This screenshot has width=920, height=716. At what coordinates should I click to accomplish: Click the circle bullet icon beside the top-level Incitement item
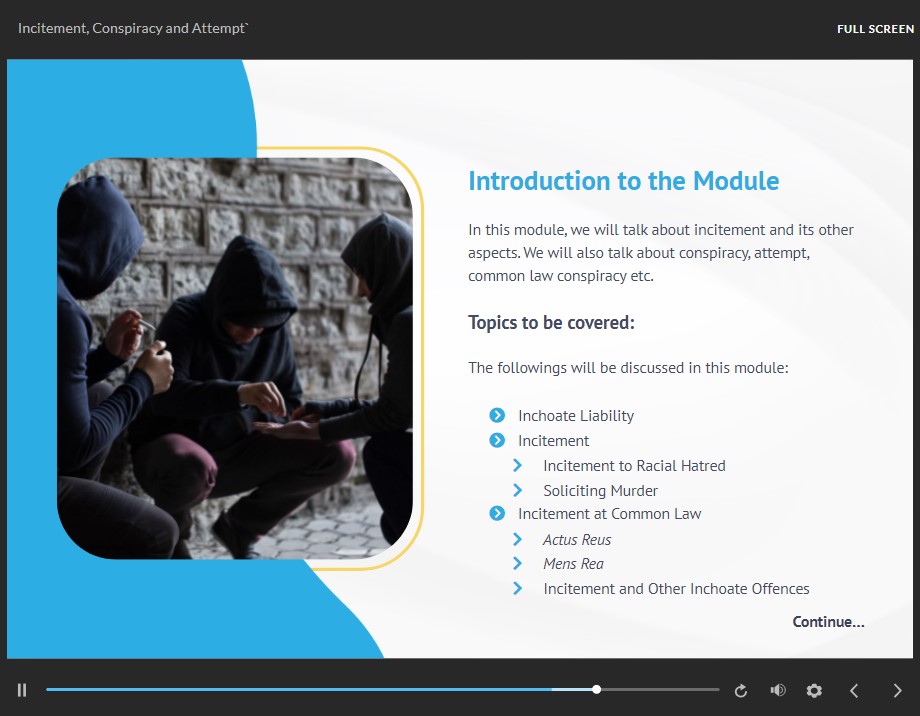pyautogui.click(x=497, y=440)
